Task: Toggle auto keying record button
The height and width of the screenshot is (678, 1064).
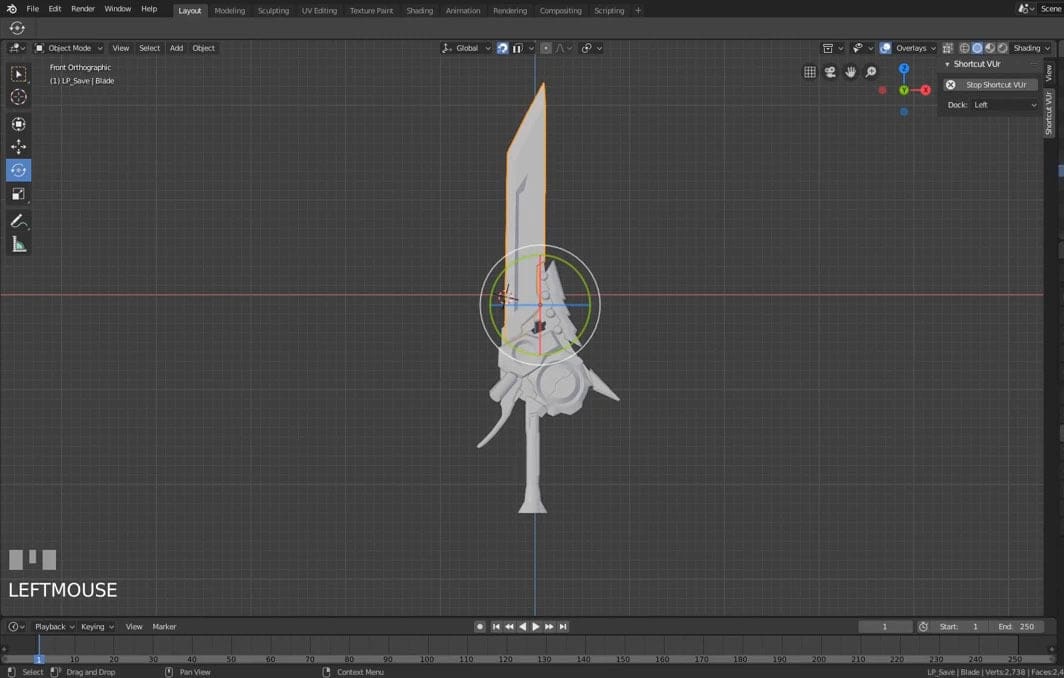Action: click(x=480, y=626)
